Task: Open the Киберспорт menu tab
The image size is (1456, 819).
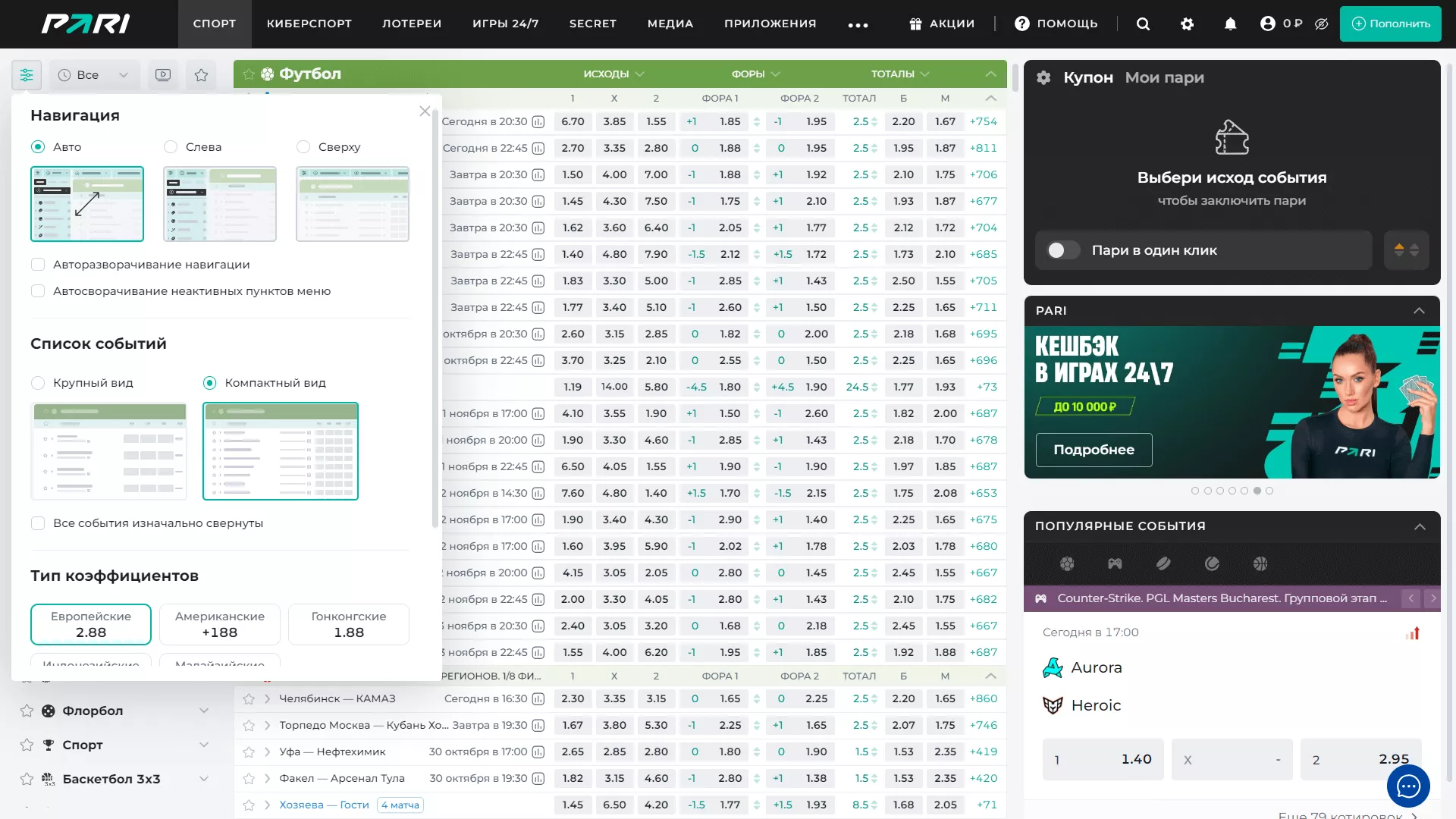Action: coord(309,24)
